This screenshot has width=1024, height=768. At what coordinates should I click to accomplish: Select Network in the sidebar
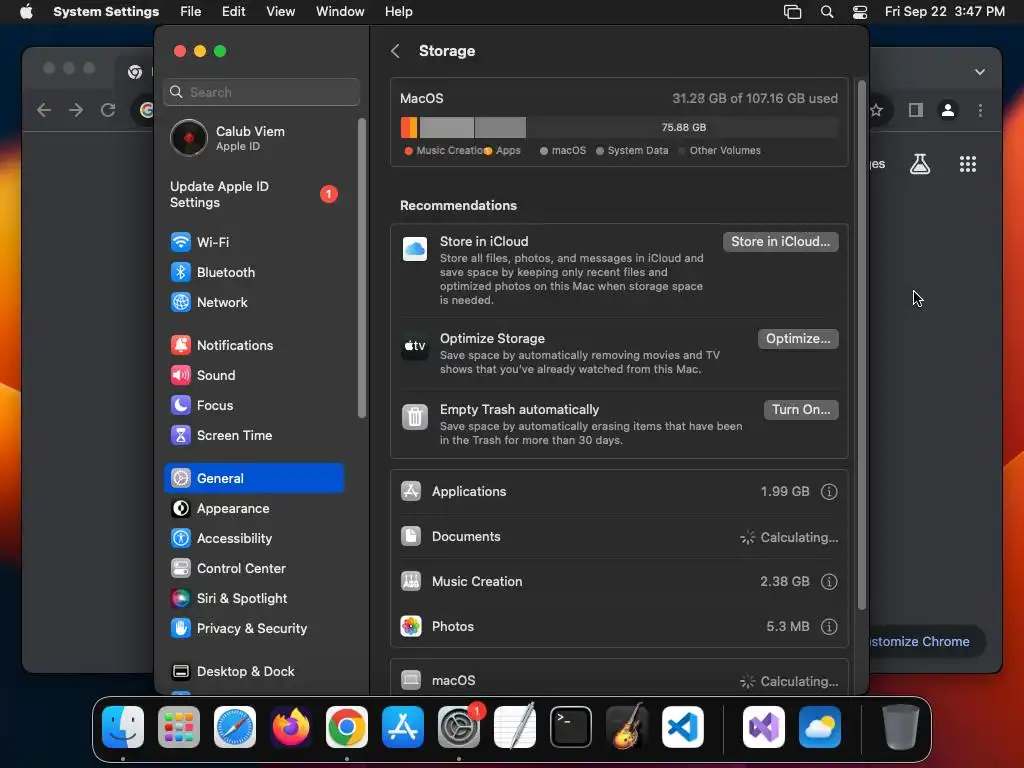(253, 302)
